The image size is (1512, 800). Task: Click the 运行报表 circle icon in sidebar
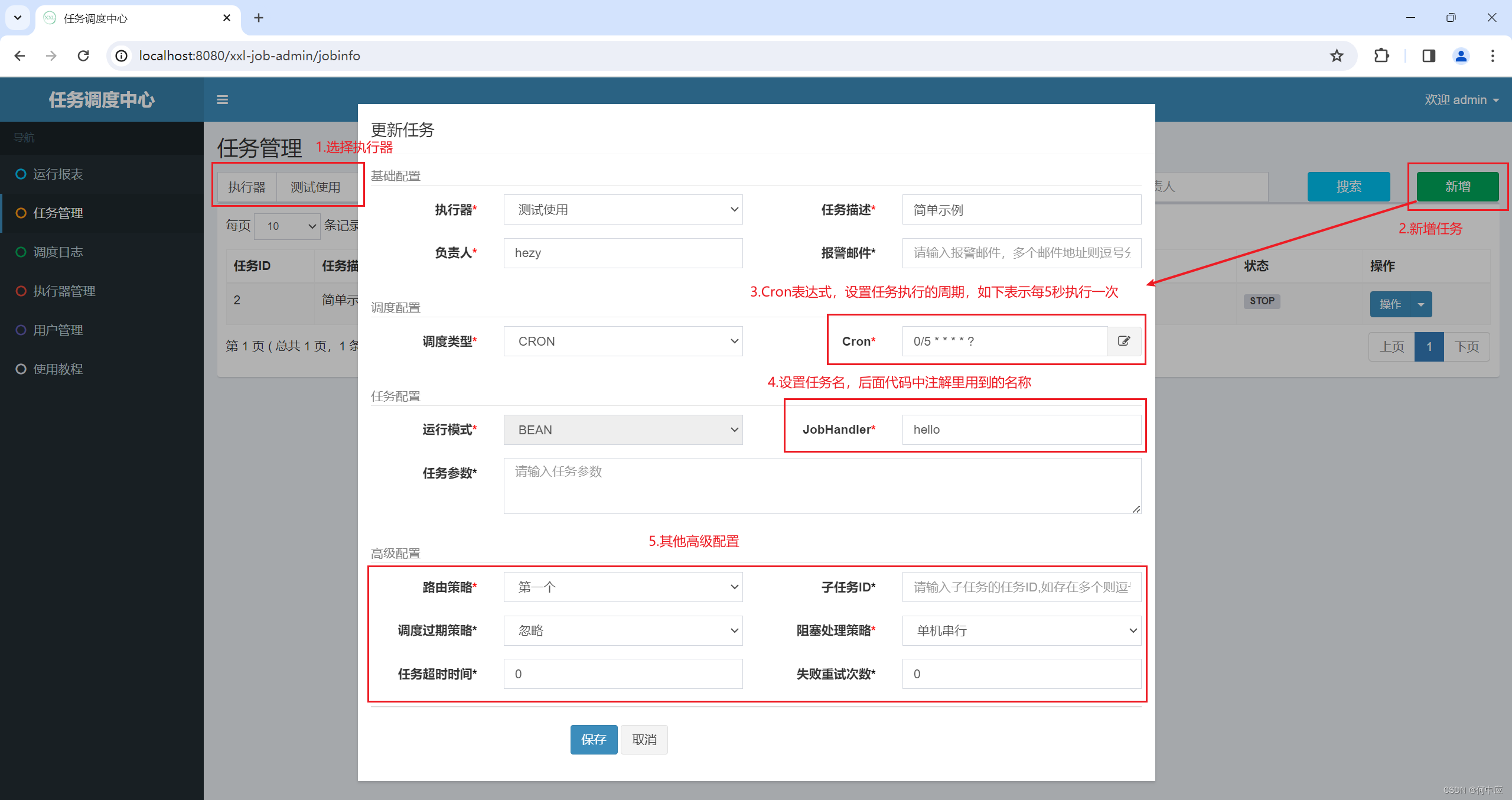(21, 174)
